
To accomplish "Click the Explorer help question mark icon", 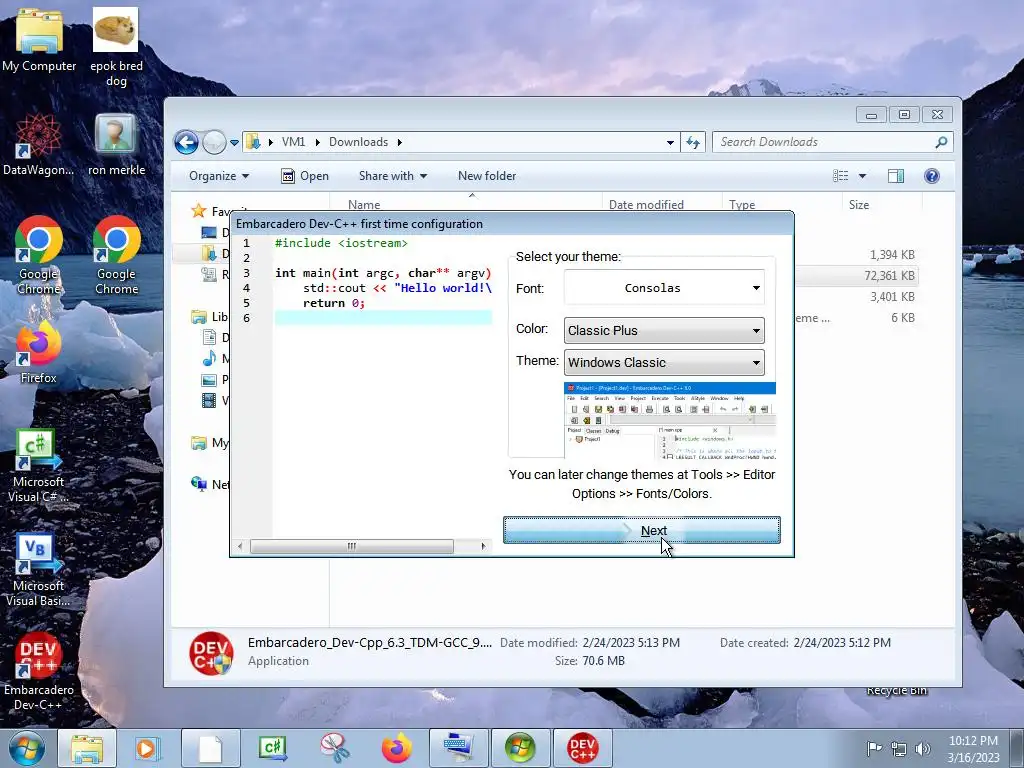I will point(932,176).
